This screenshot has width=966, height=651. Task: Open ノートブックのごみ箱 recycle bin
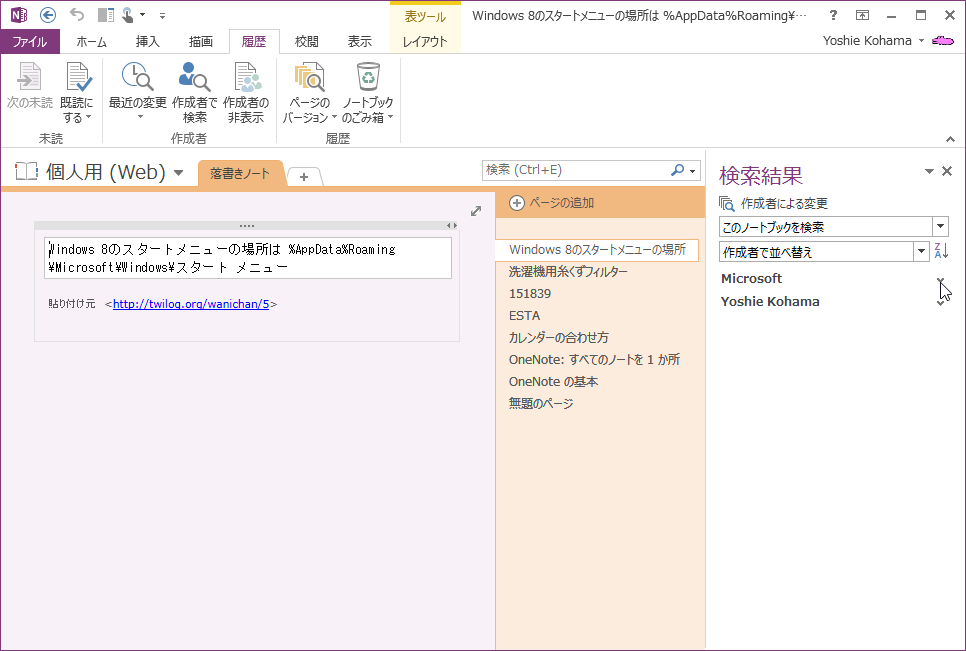(368, 92)
